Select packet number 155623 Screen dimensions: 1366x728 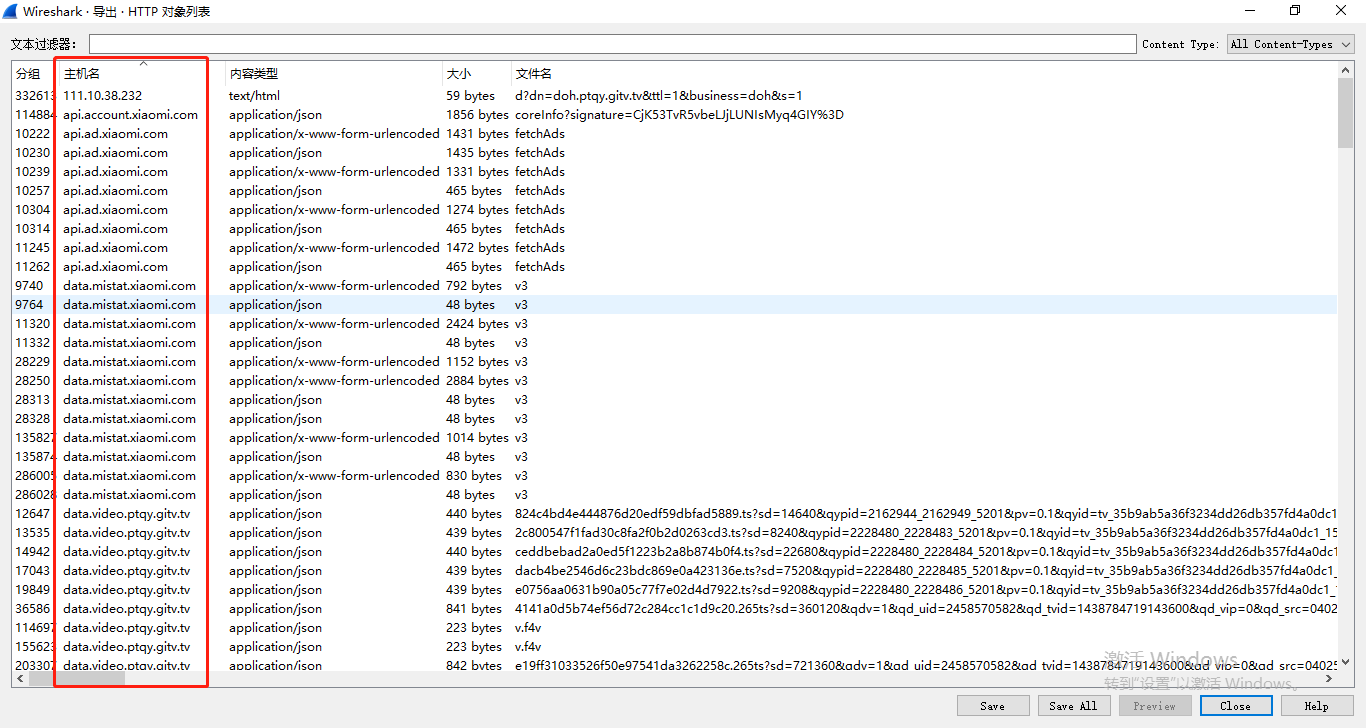click(36, 647)
